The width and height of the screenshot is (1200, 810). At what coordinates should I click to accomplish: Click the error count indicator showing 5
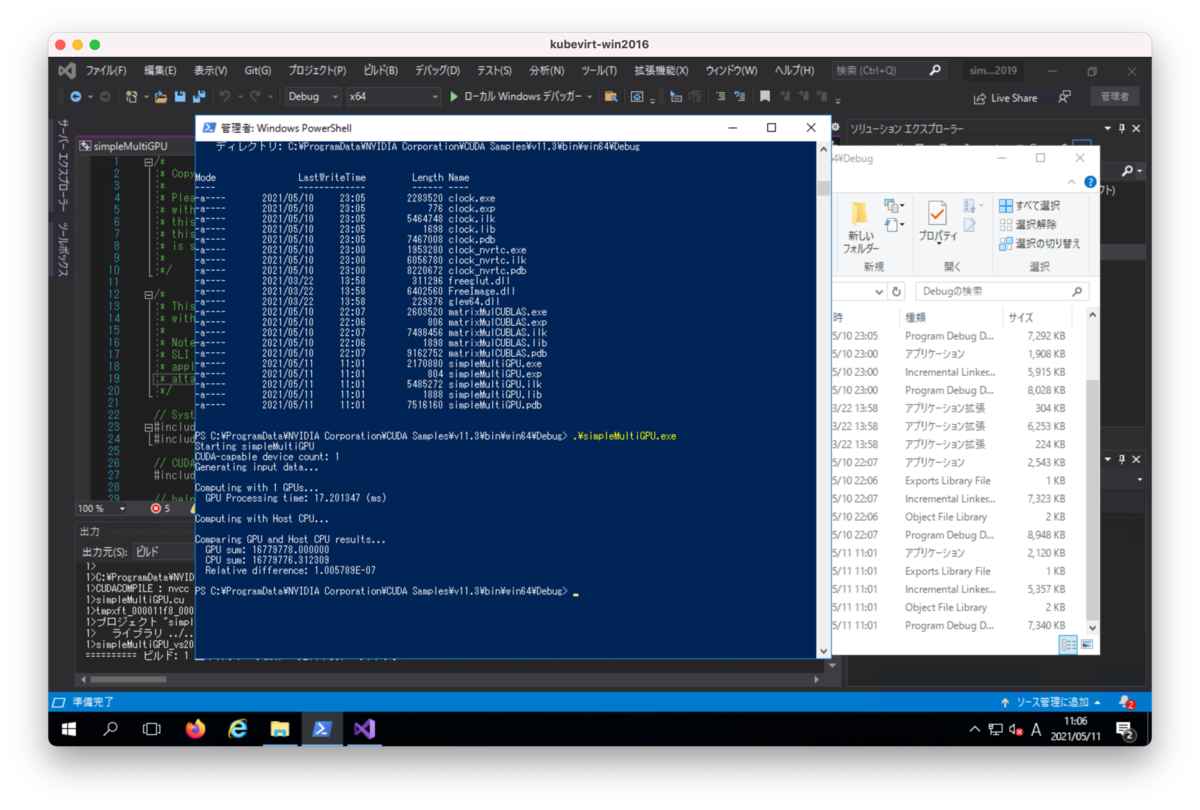[x=160, y=508]
